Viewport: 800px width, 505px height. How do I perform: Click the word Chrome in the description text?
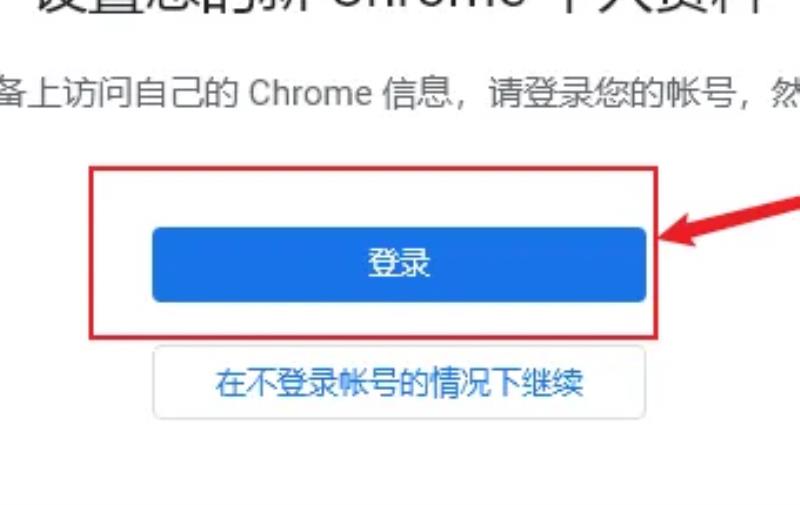[x=310, y=93]
